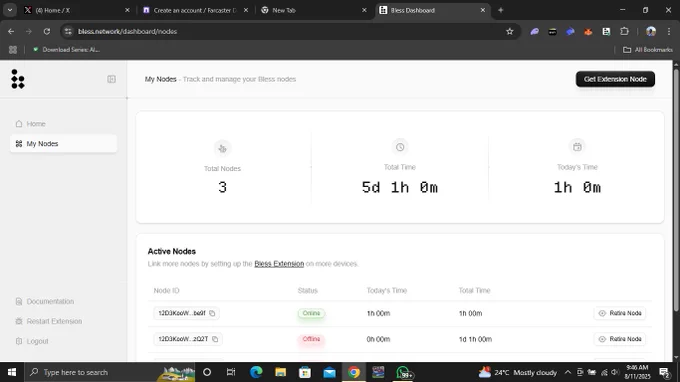Click the Today's Time value 1h 0m
This screenshot has width=680, height=382.
577,187
